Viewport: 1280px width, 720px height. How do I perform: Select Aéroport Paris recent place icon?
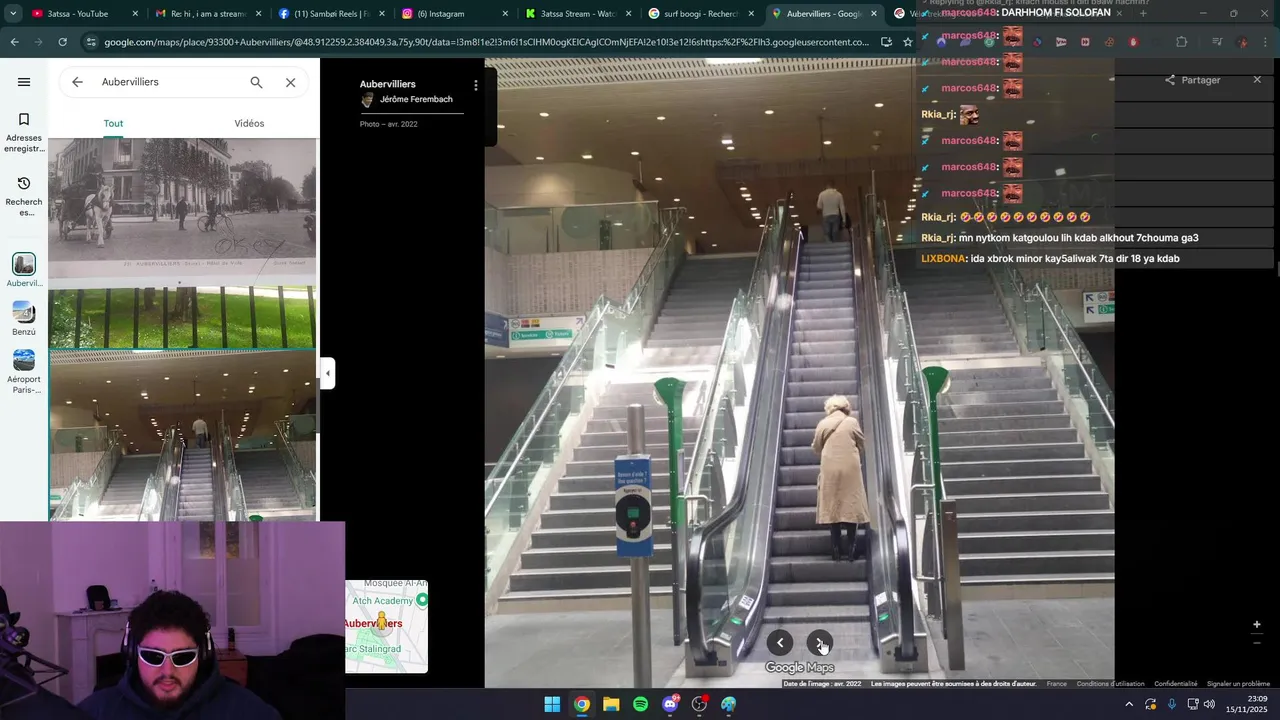(x=24, y=360)
